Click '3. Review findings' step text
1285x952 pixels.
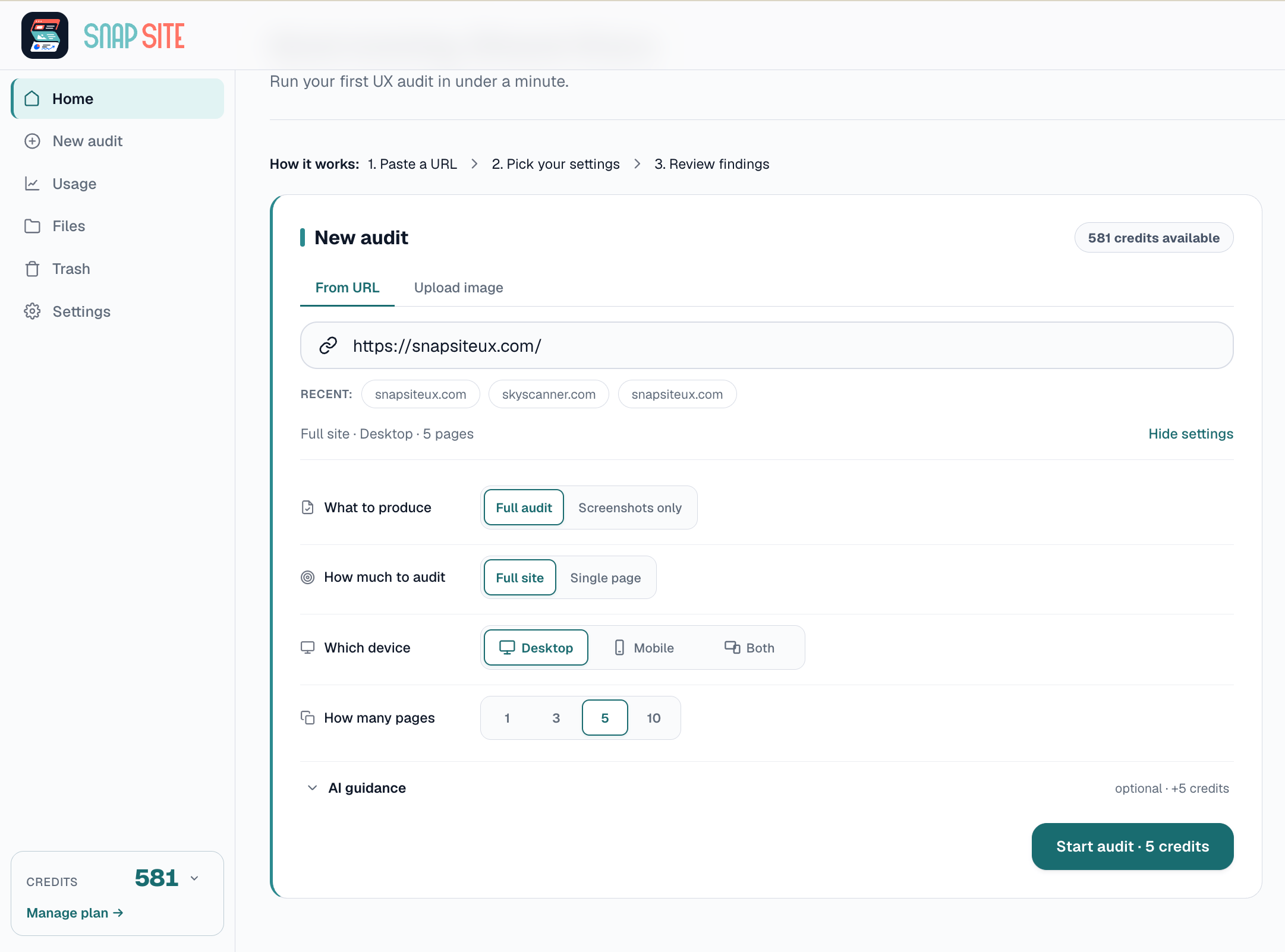[x=711, y=164]
